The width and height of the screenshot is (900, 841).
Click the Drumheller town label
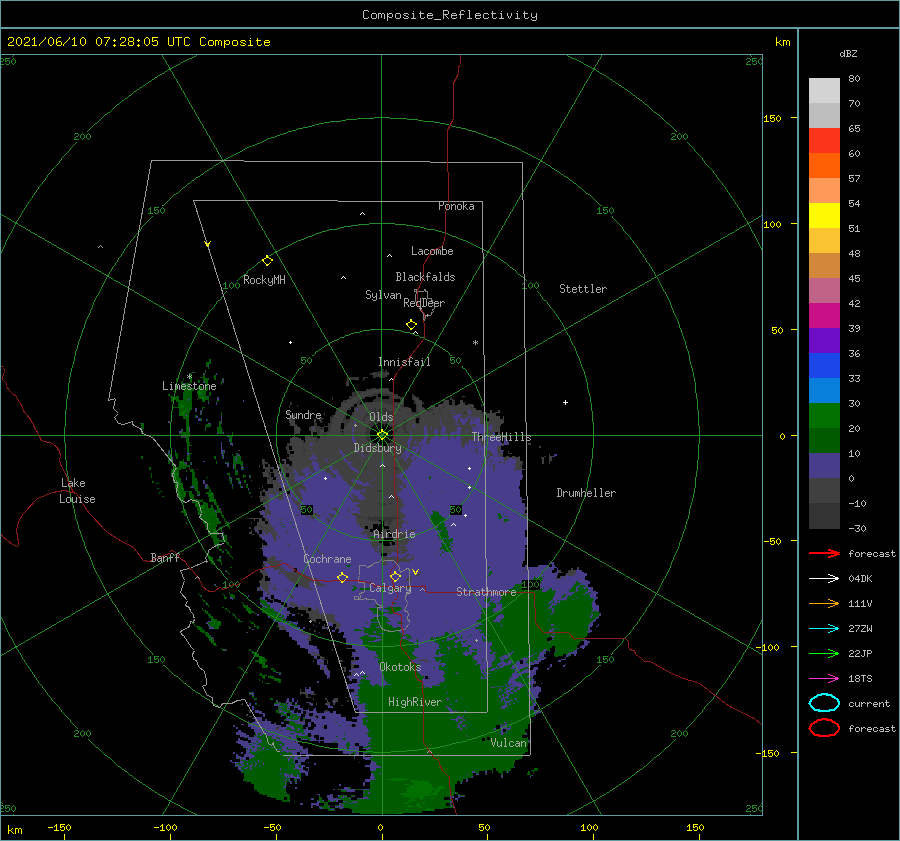click(586, 493)
